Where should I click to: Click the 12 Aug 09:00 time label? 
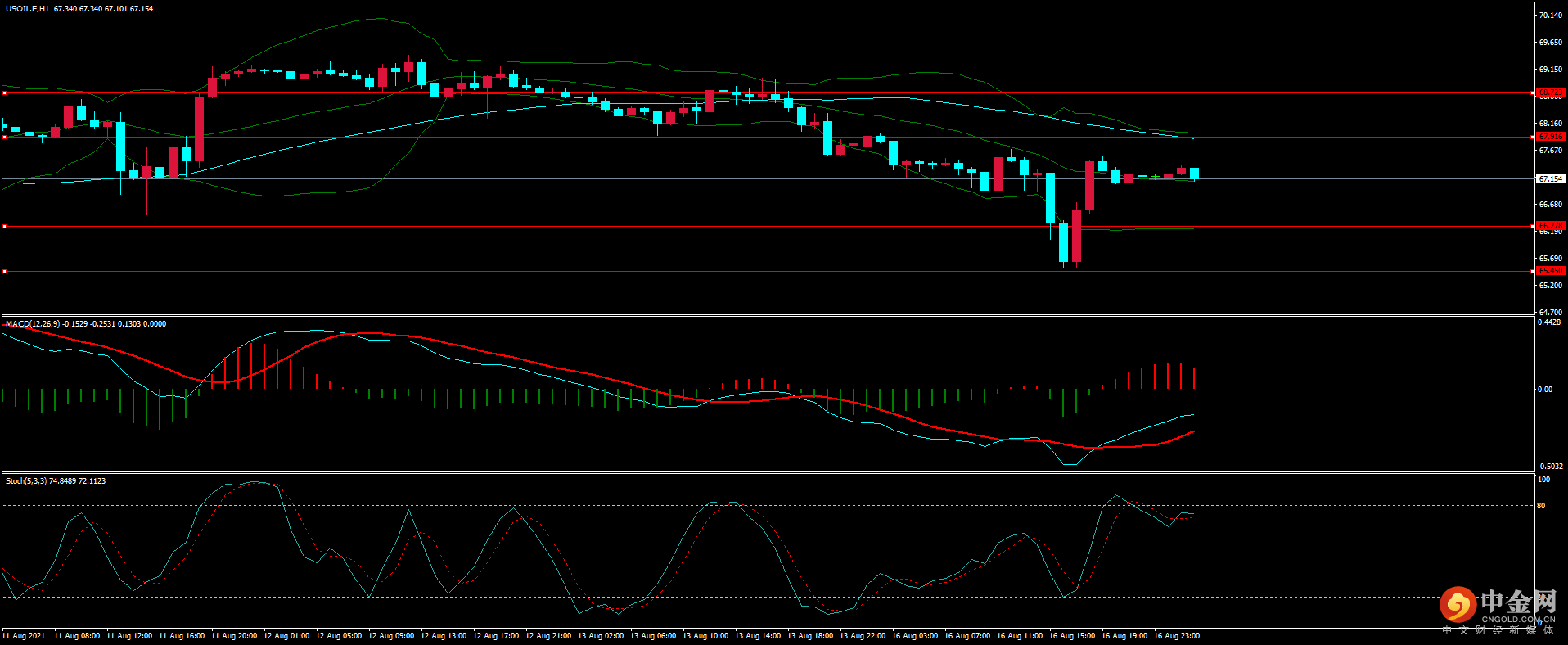coord(391,636)
